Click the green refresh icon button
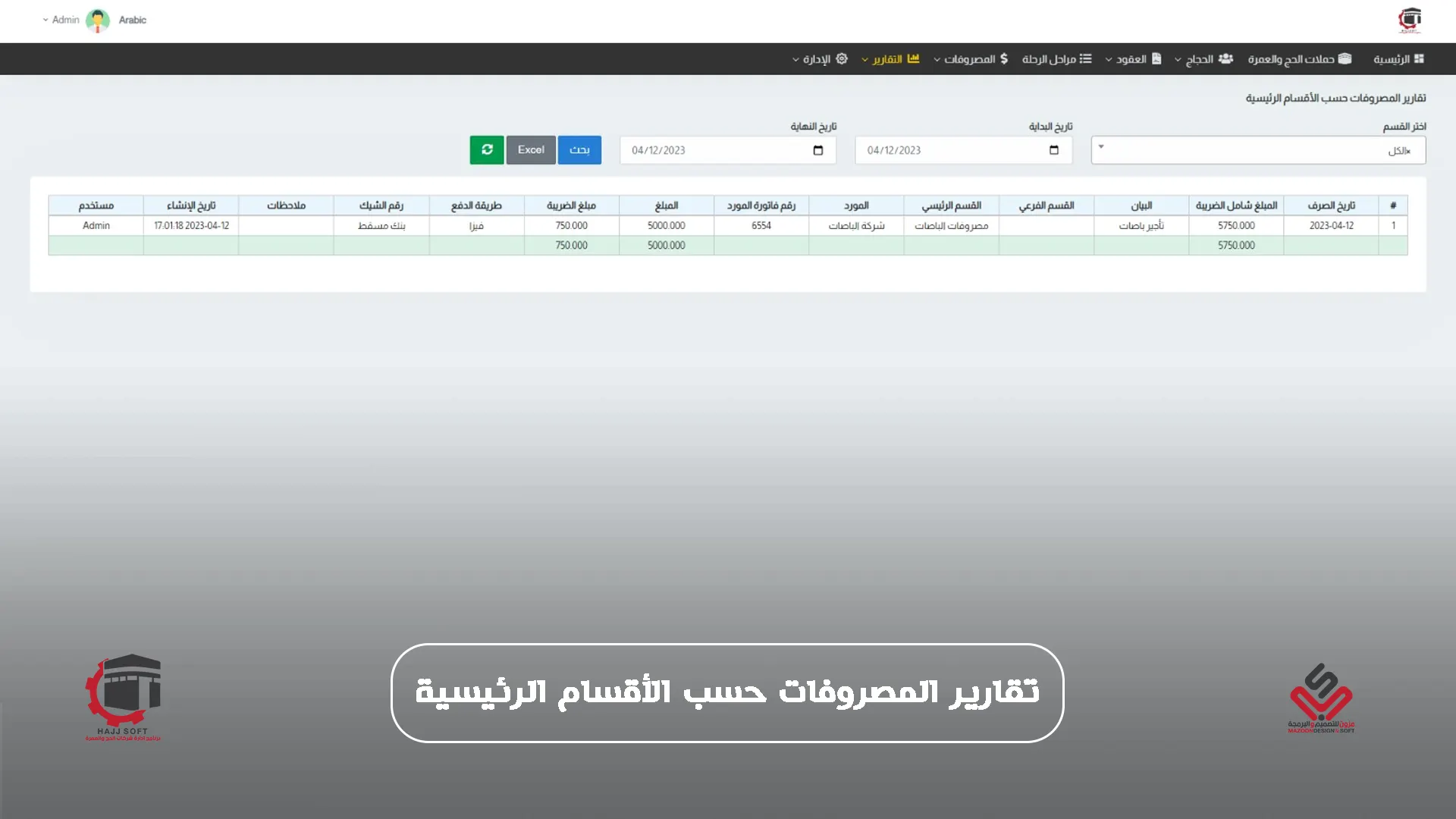This screenshot has width=1456, height=819. tap(487, 150)
